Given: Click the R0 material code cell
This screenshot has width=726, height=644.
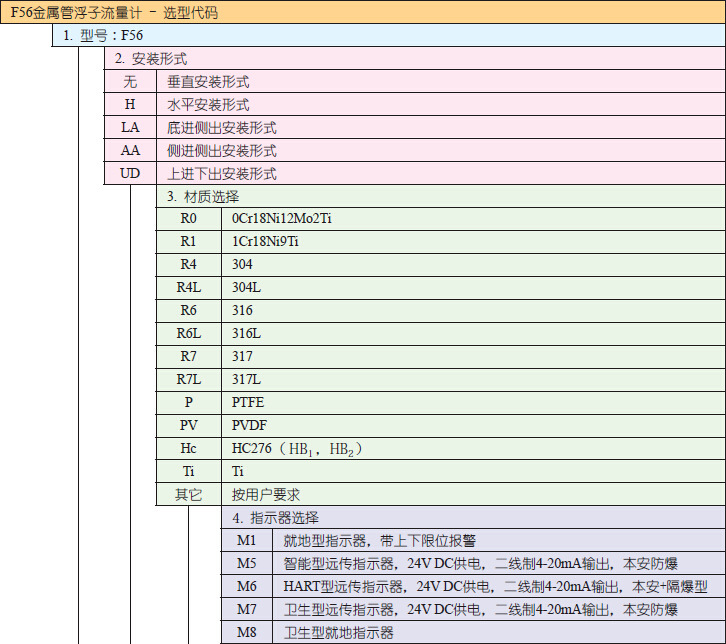Looking at the screenshot, I should (x=188, y=219).
